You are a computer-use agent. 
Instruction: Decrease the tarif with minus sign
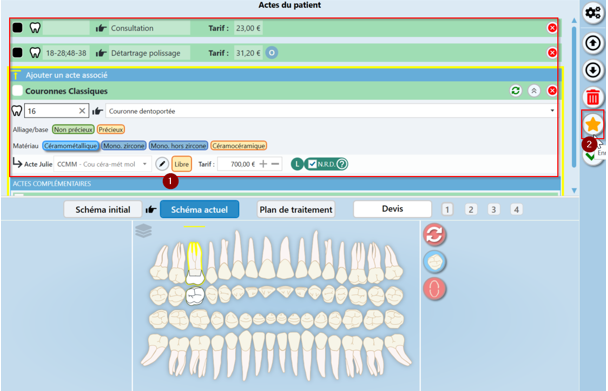coord(275,164)
